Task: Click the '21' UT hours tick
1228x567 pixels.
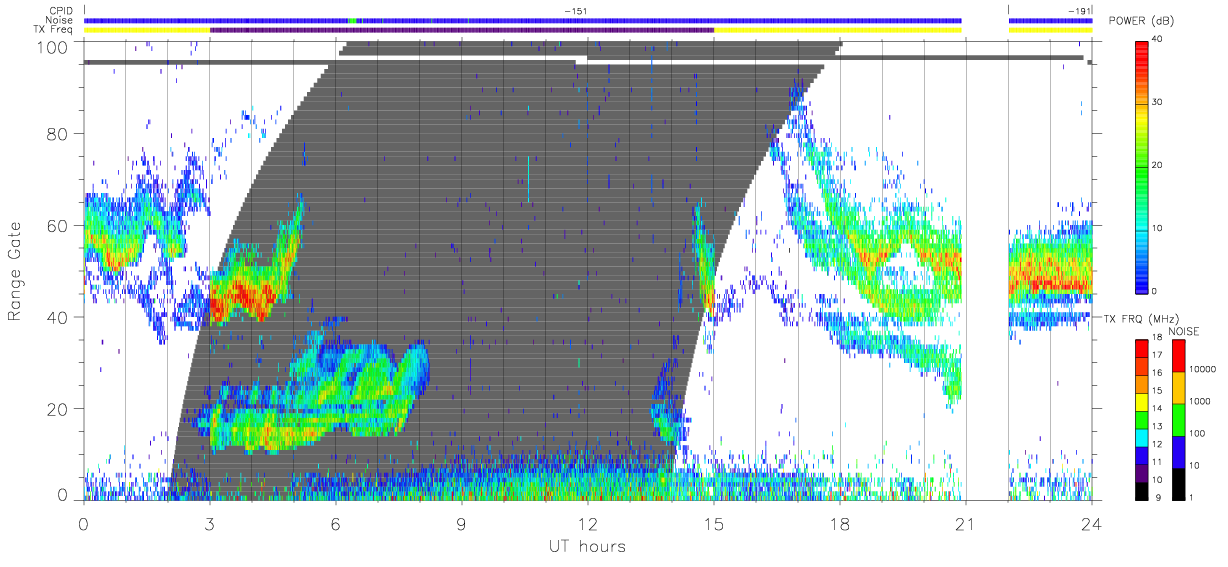Action: 966,523
